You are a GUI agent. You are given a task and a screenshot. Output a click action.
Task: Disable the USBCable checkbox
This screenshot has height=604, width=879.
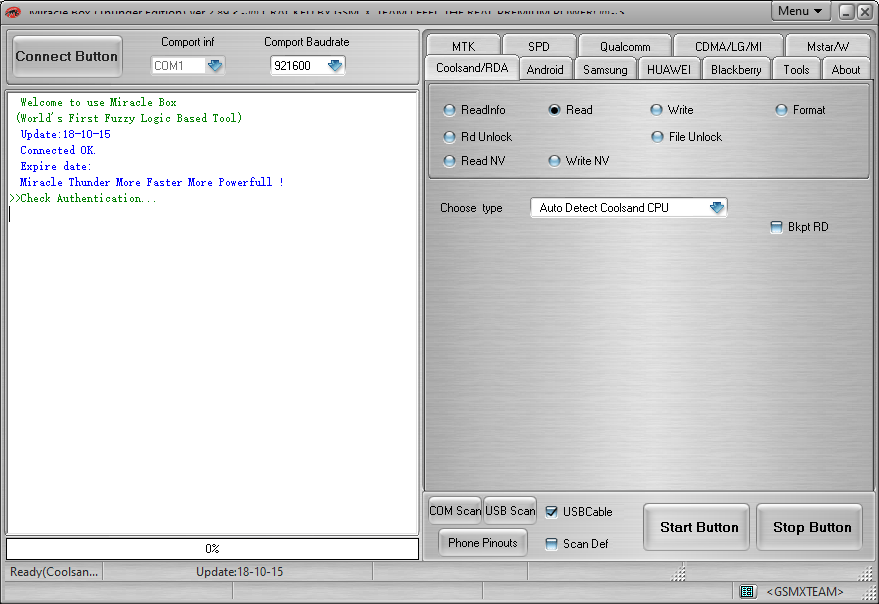click(x=553, y=511)
